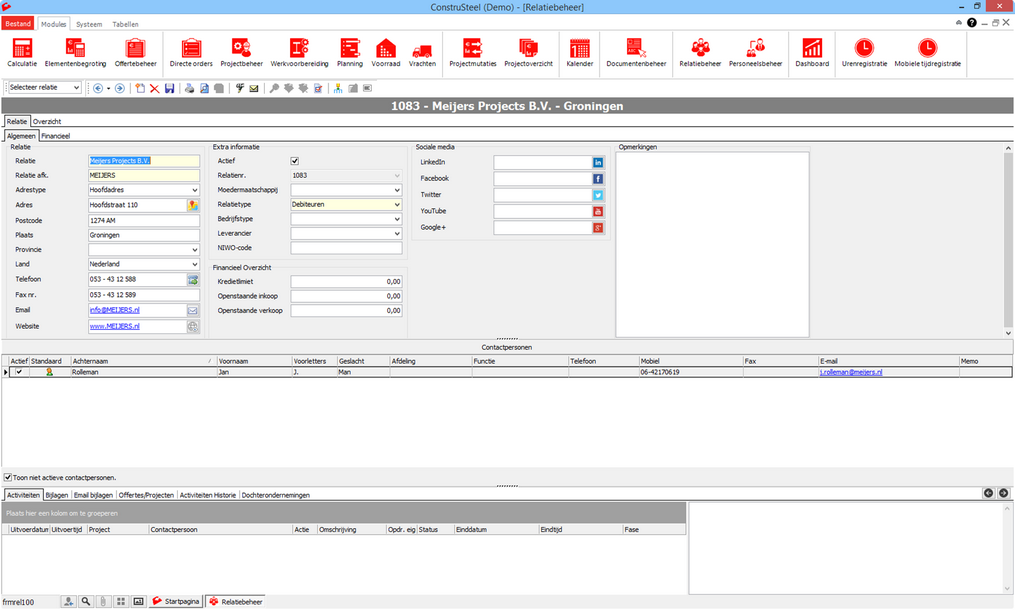Viewport: 1015px width, 610px height.
Task: Go to the Voorraad module
Action: [x=386, y=52]
